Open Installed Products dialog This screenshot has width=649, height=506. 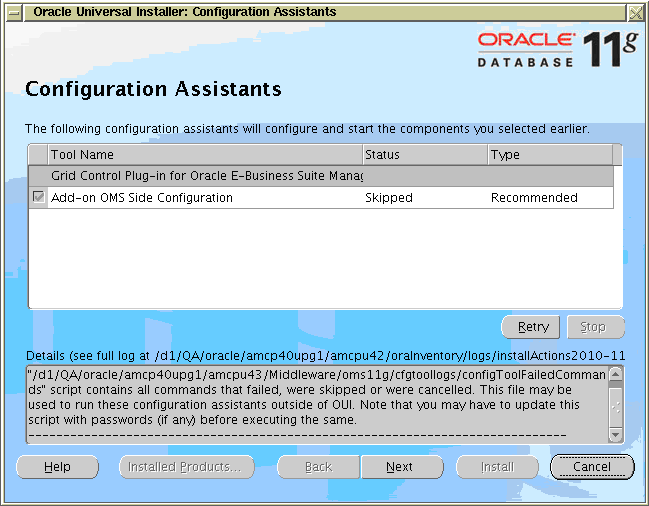point(187,467)
